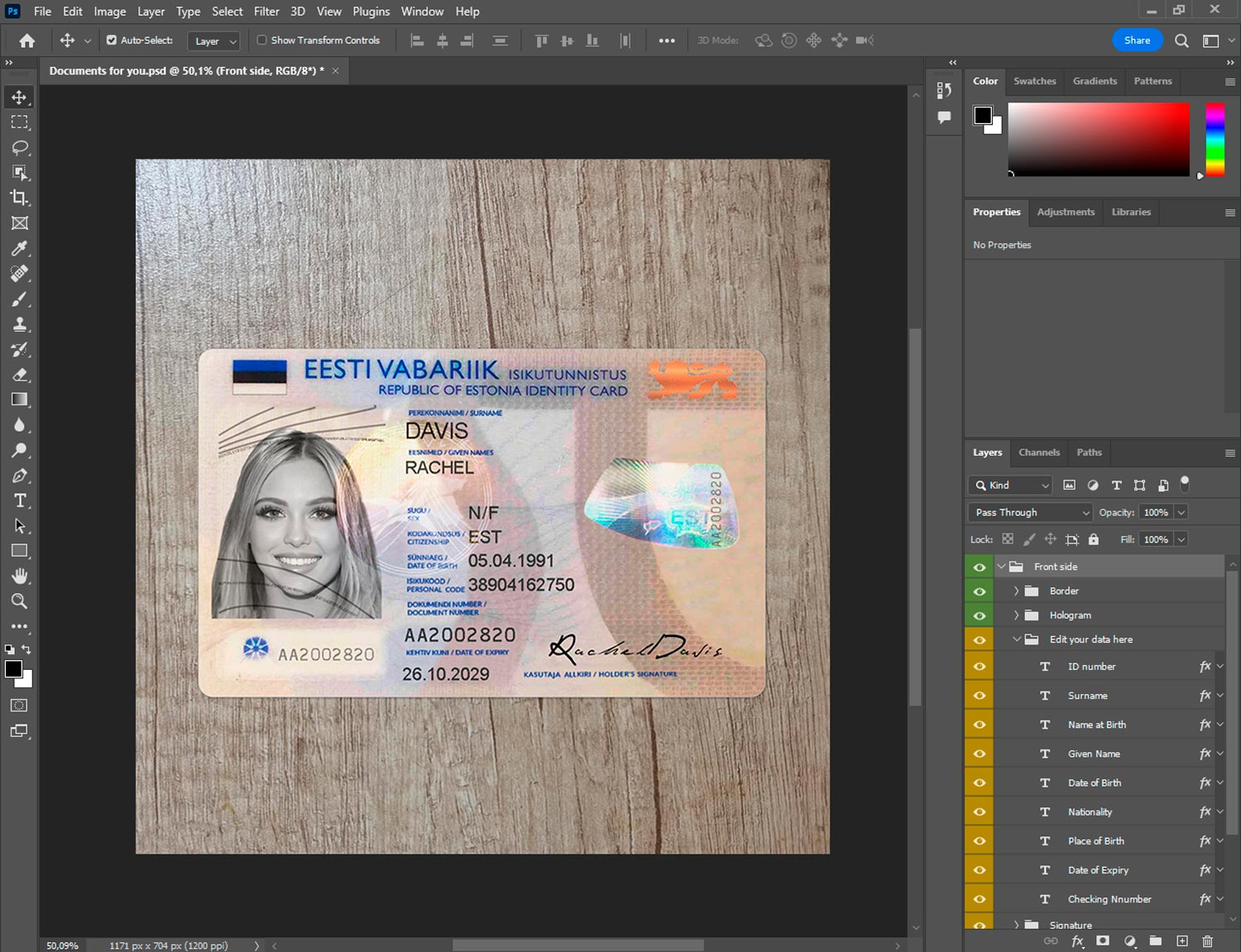Activate the Eyedropper tool

(19, 248)
